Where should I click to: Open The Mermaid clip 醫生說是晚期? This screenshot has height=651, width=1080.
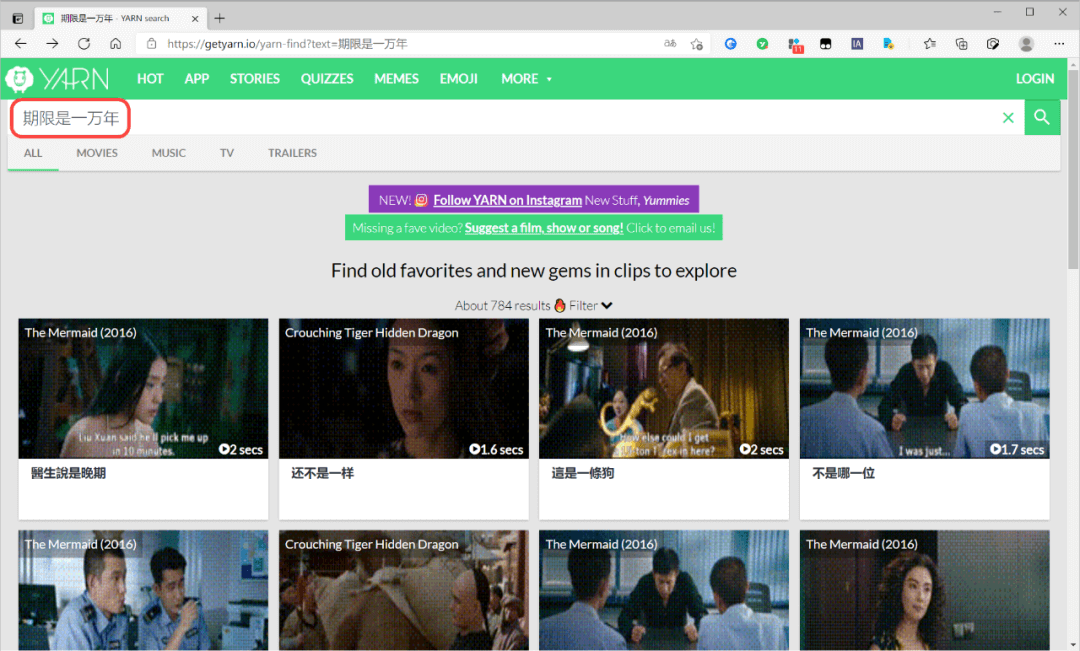tap(143, 389)
